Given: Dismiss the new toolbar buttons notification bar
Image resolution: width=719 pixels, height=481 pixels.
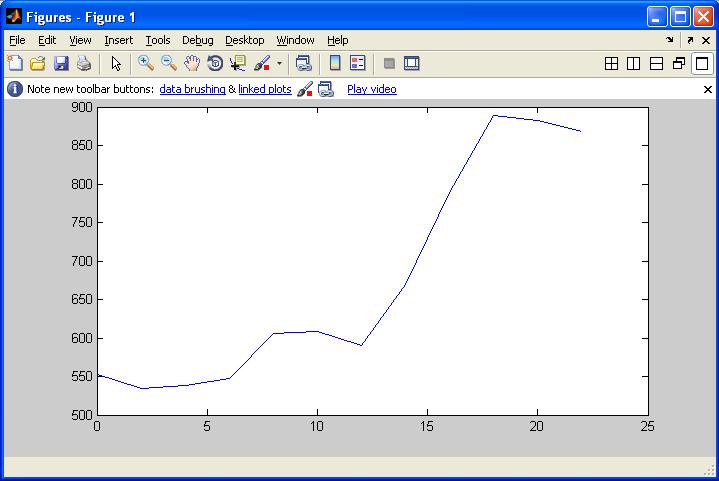Looking at the screenshot, I should point(709,89).
